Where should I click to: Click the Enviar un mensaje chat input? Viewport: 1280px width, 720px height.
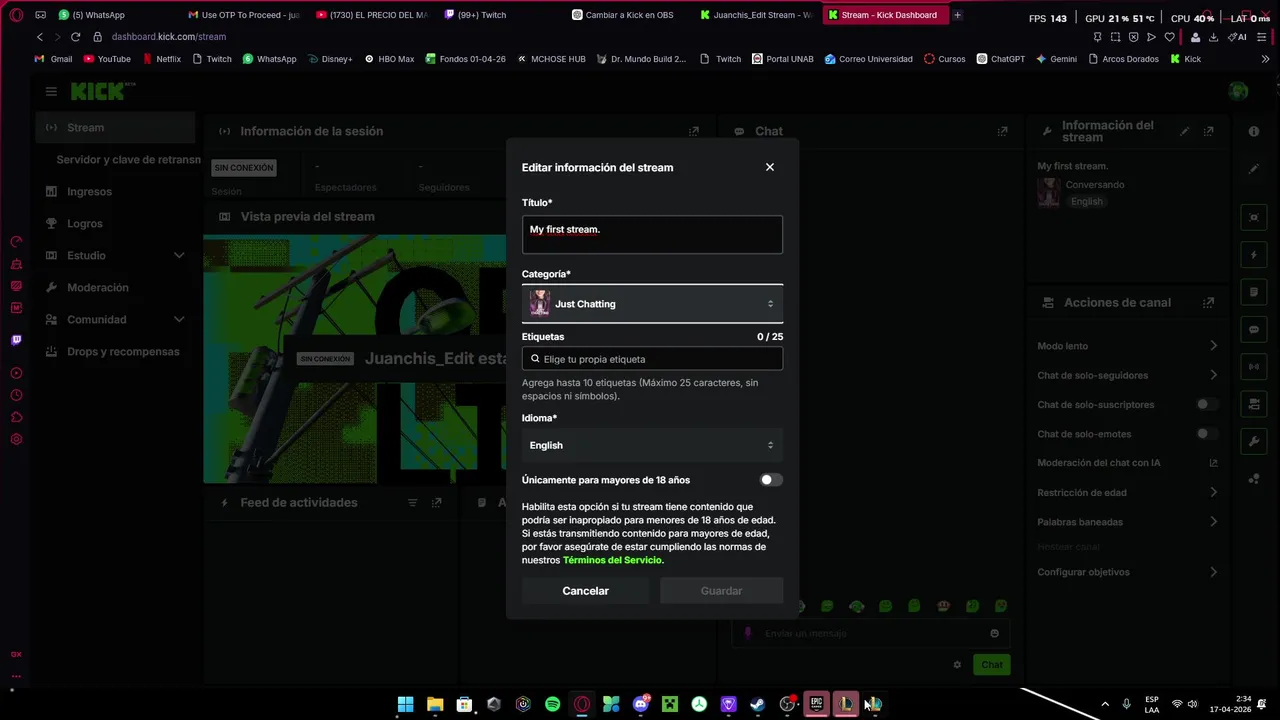(870, 633)
